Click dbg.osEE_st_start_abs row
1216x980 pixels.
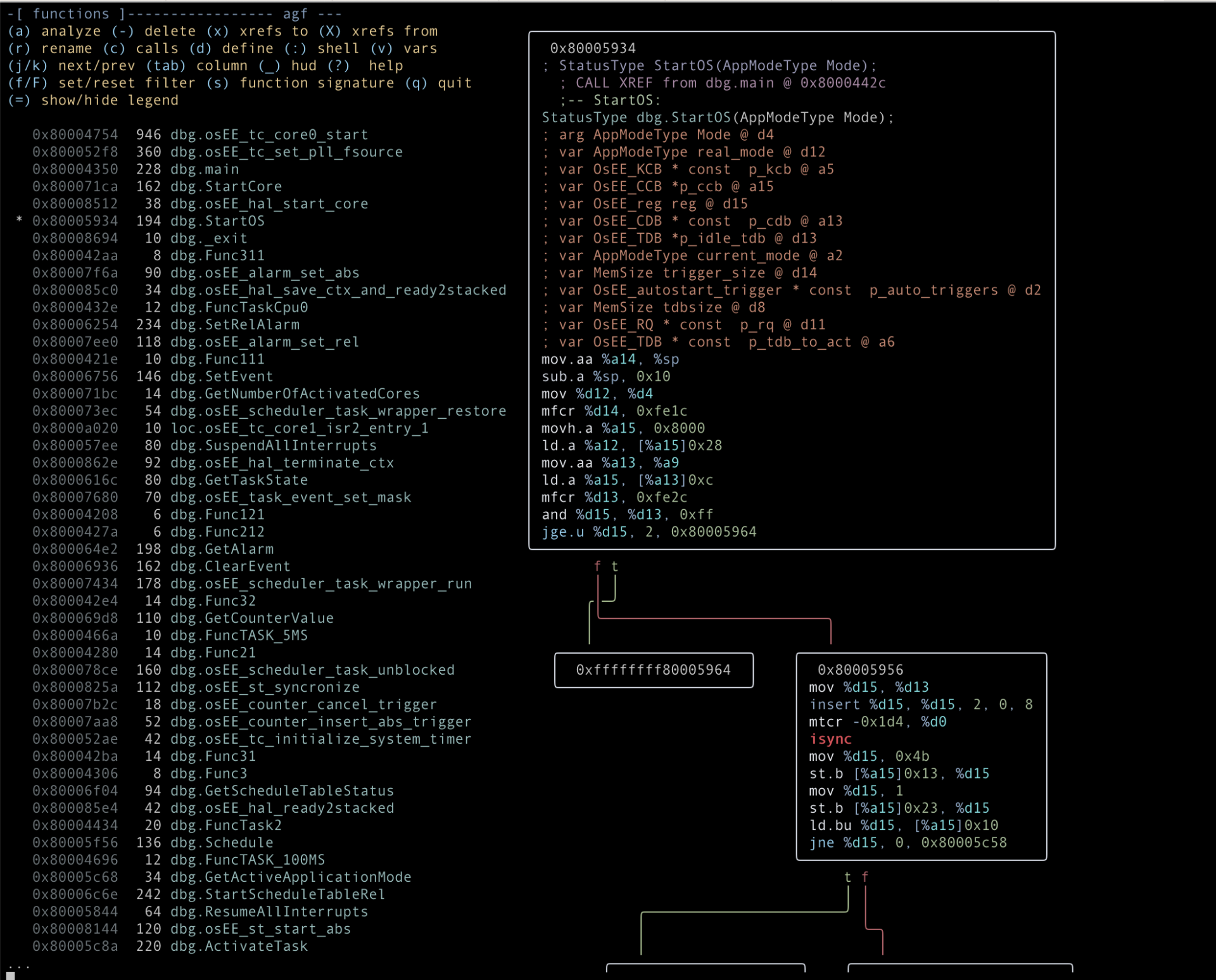tap(191, 929)
